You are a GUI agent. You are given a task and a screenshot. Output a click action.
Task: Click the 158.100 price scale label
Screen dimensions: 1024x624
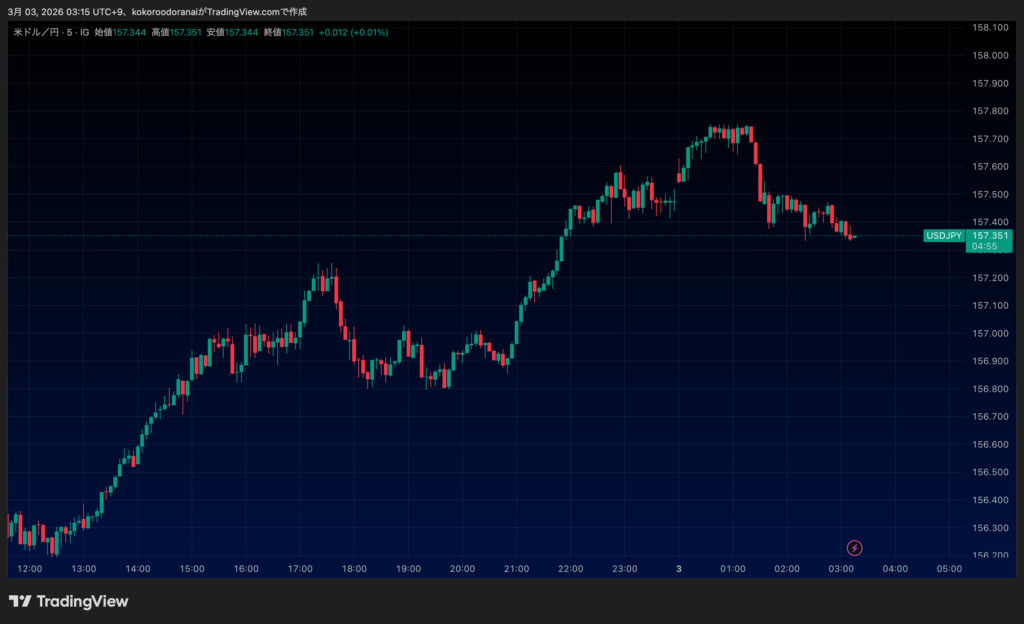989,27
